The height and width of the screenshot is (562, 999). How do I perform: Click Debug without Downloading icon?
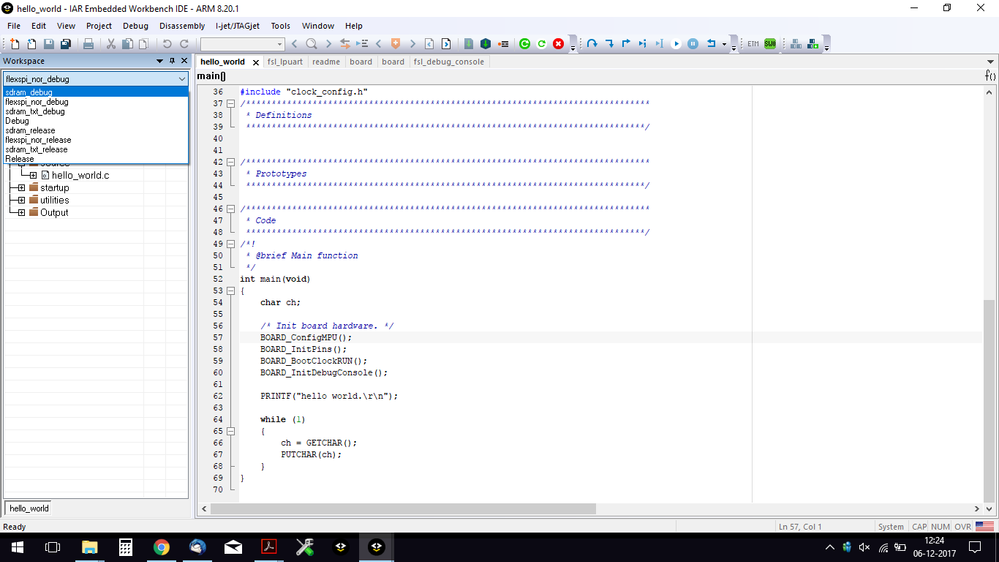pos(542,44)
